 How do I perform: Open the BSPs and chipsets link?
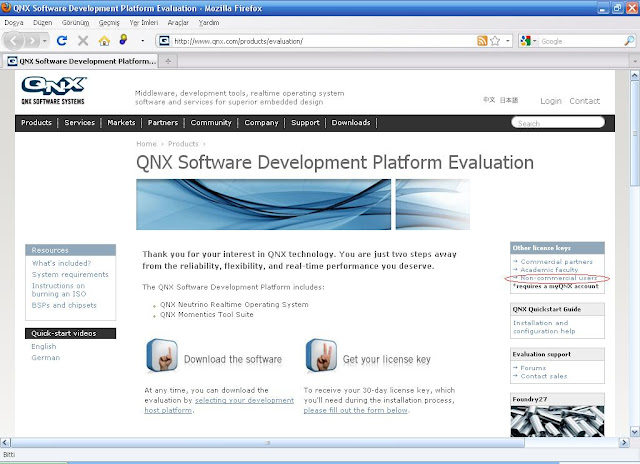pos(64,305)
